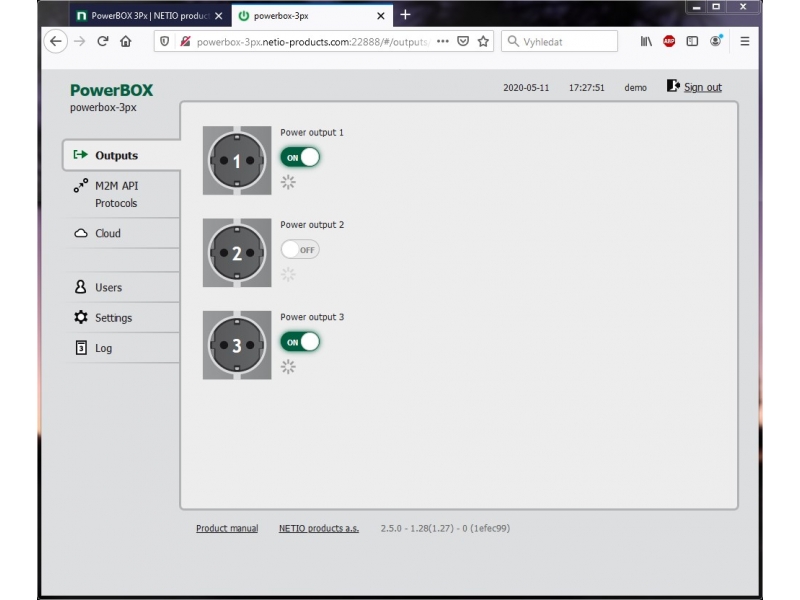Screen dimensions: 800x600
Task: Click the demo username text
Action: (x=635, y=88)
